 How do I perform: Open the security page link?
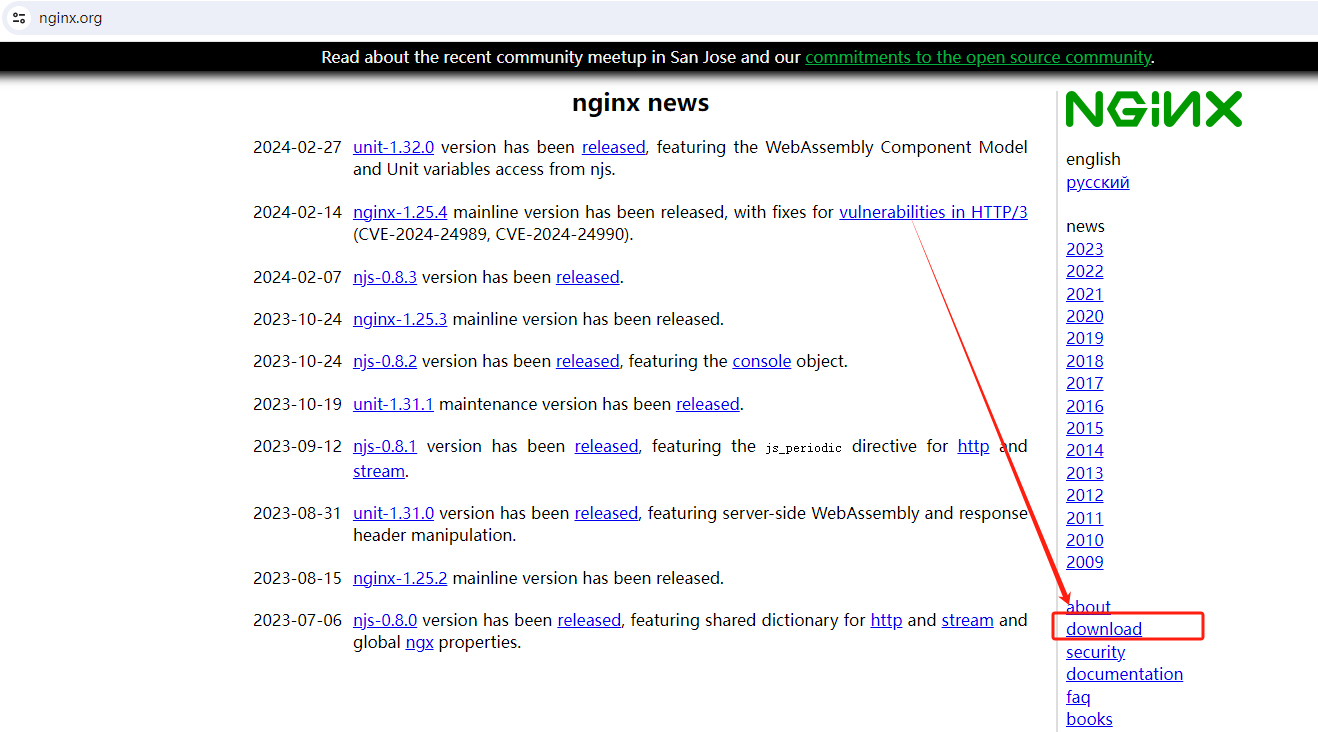[x=1095, y=652]
